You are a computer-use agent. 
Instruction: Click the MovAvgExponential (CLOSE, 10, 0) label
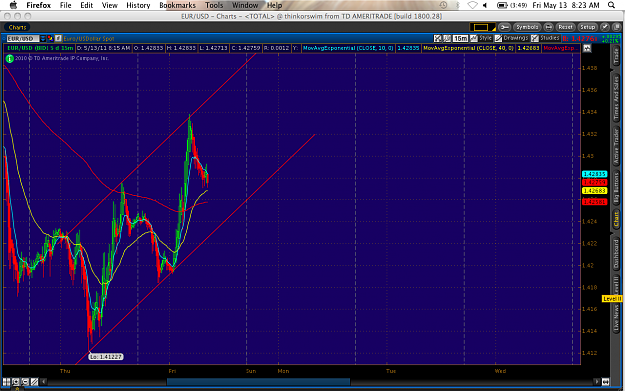tap(348, 48)
